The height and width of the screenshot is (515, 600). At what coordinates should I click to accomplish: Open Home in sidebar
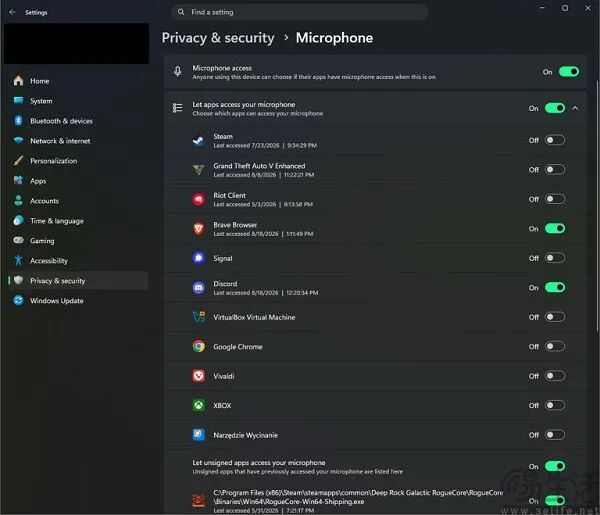[x=78, y=81]
